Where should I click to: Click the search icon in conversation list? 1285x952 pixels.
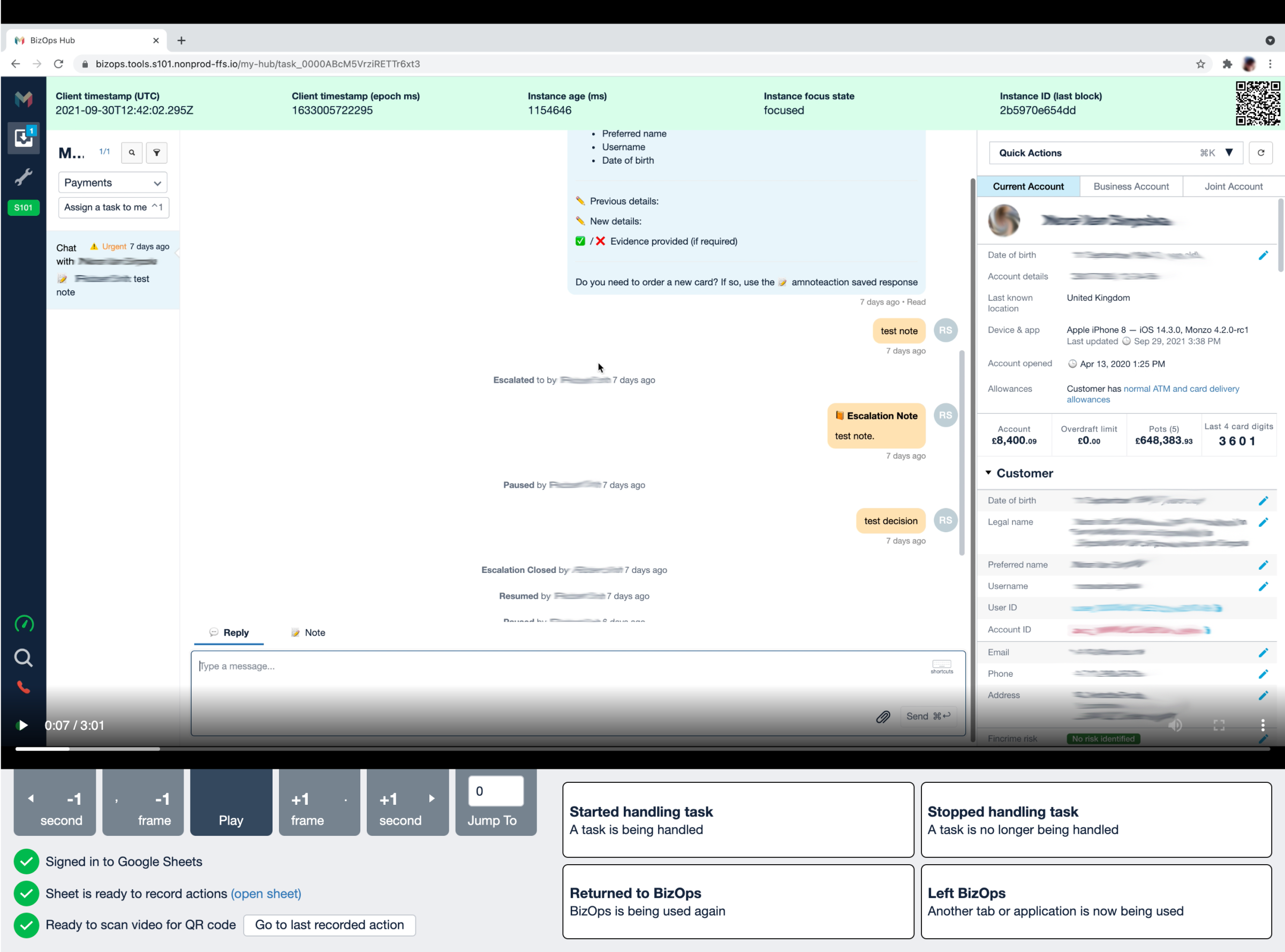131,151
